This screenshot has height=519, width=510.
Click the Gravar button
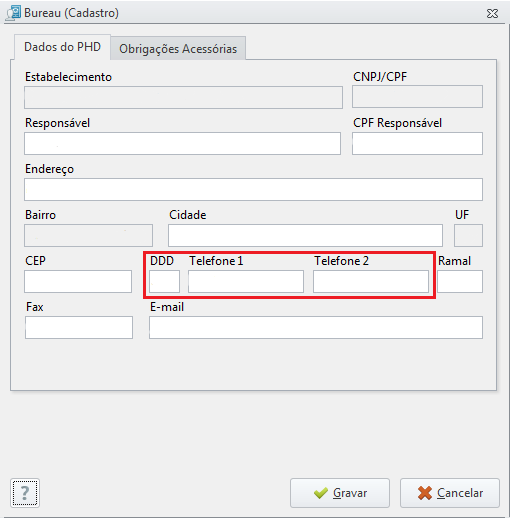pos(340,493)
